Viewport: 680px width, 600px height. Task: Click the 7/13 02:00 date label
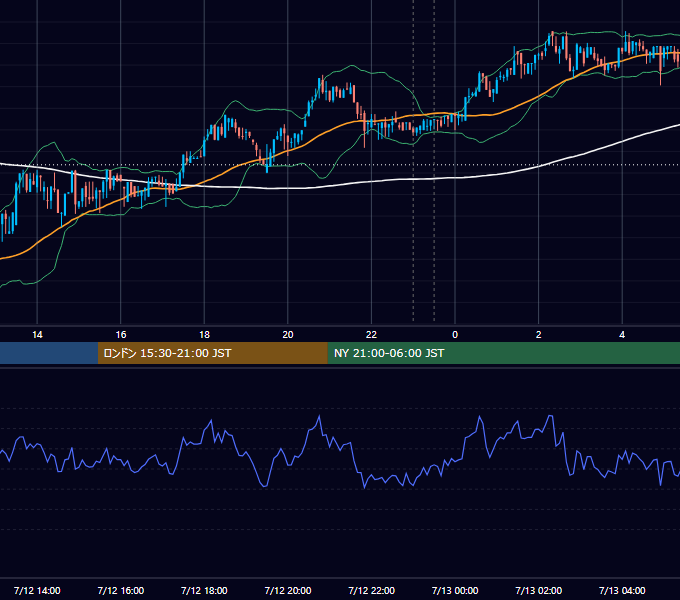coord(538,590)
